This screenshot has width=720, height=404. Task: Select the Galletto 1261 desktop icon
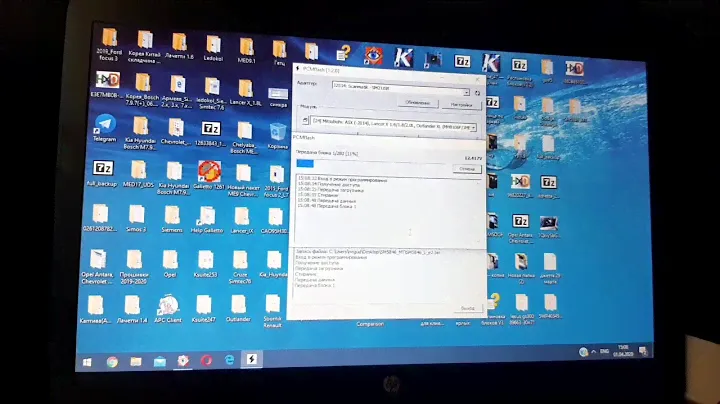[207, 173]
